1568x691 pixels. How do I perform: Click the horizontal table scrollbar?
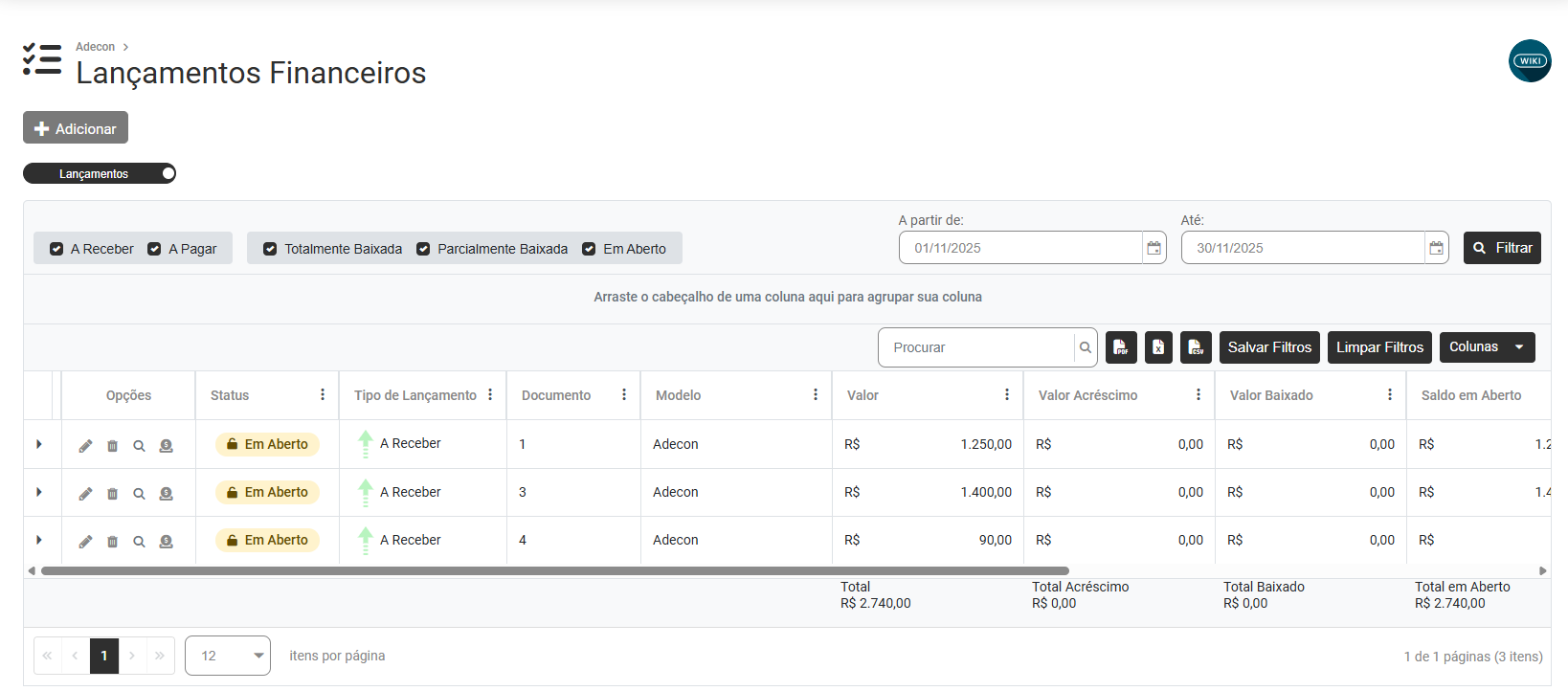[x=555, y=570]
